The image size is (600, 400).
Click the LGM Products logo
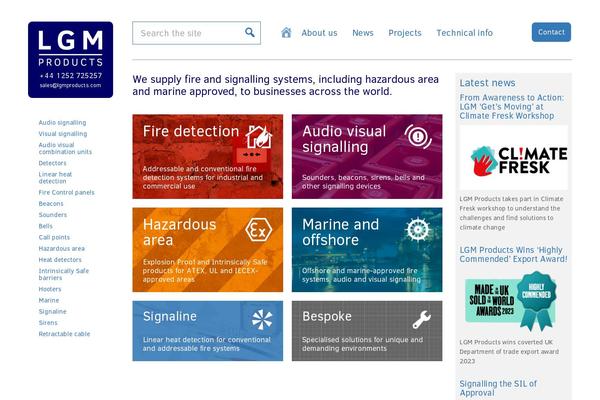(70, 60)
